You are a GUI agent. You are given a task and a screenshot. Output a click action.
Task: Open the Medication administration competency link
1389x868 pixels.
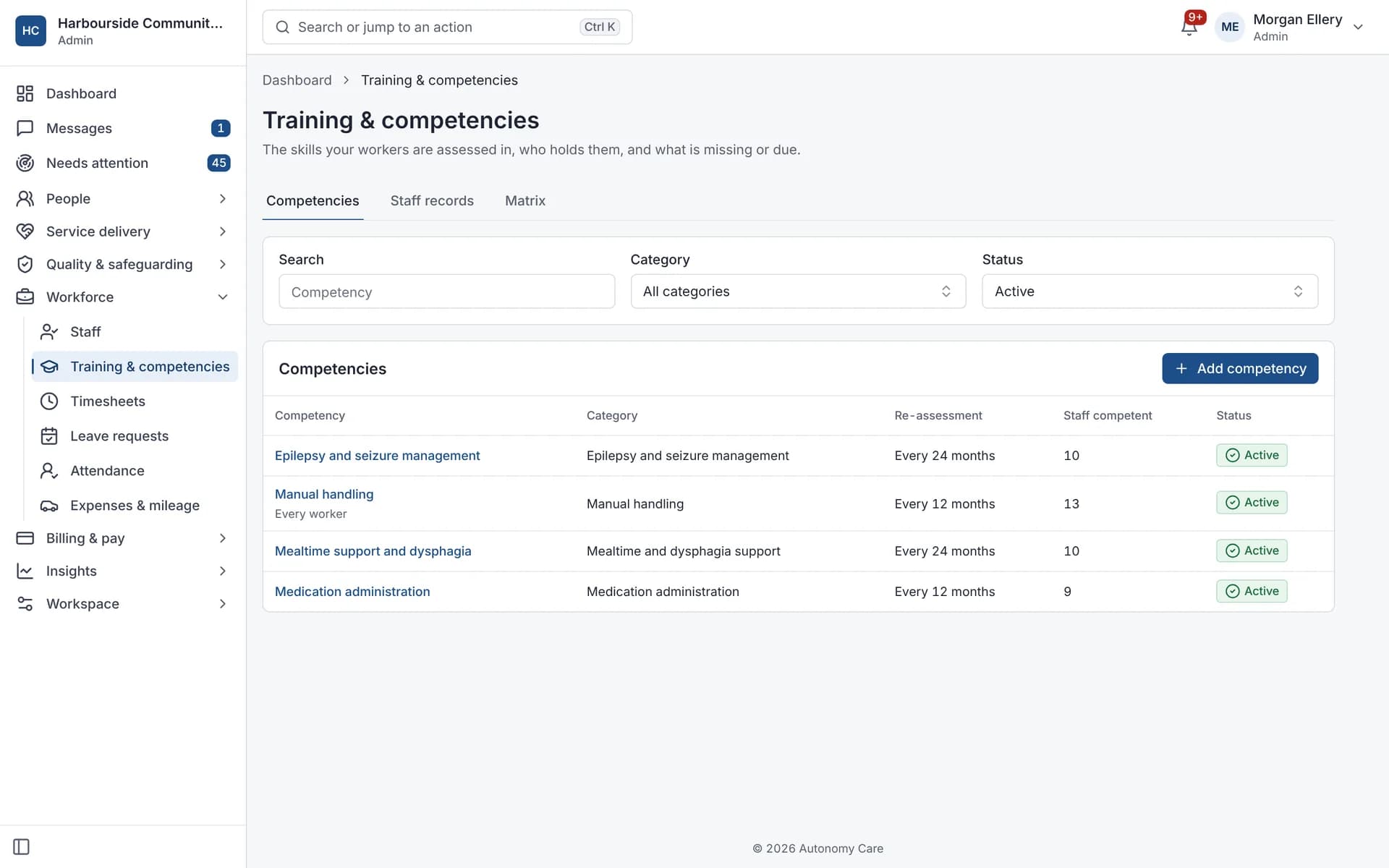(352, 591)
